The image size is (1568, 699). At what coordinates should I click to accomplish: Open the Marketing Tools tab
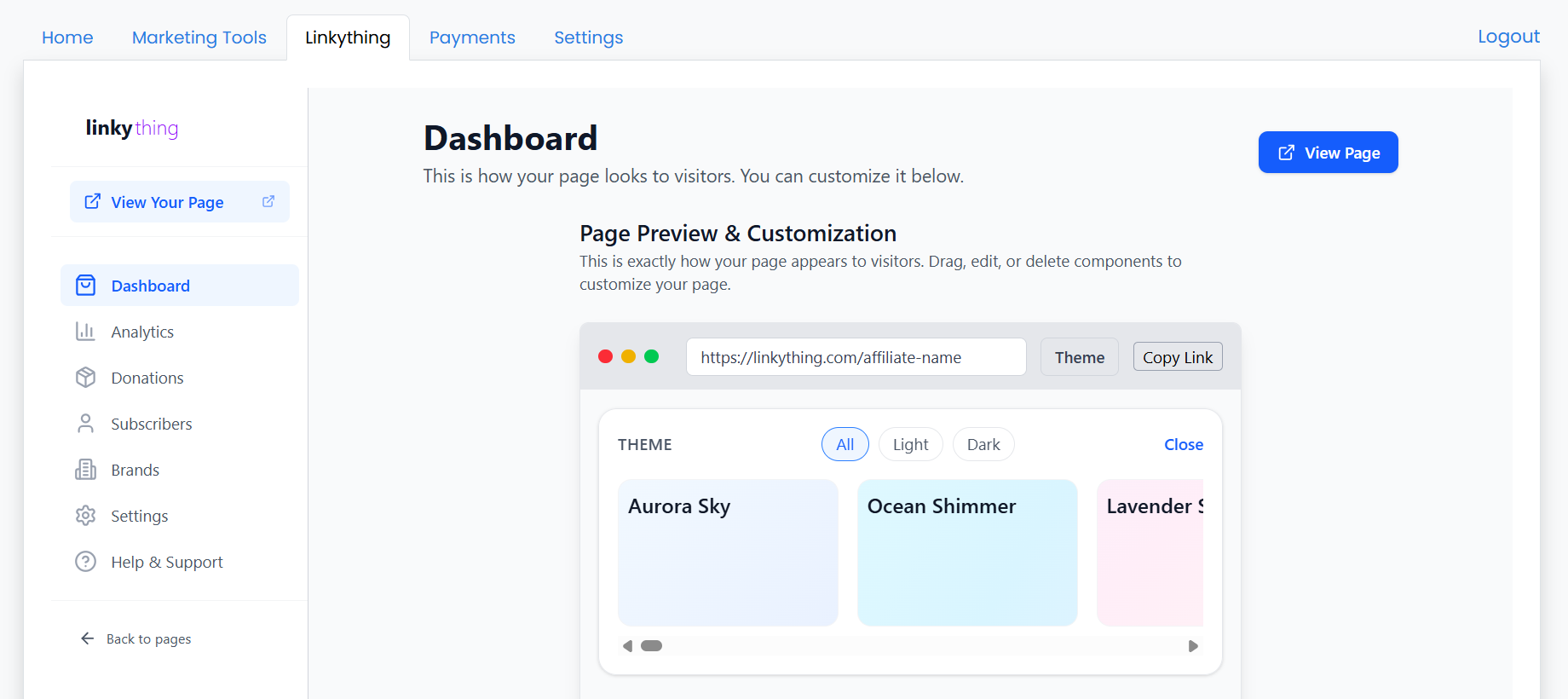pyautogui.click(x=199, y=38)
